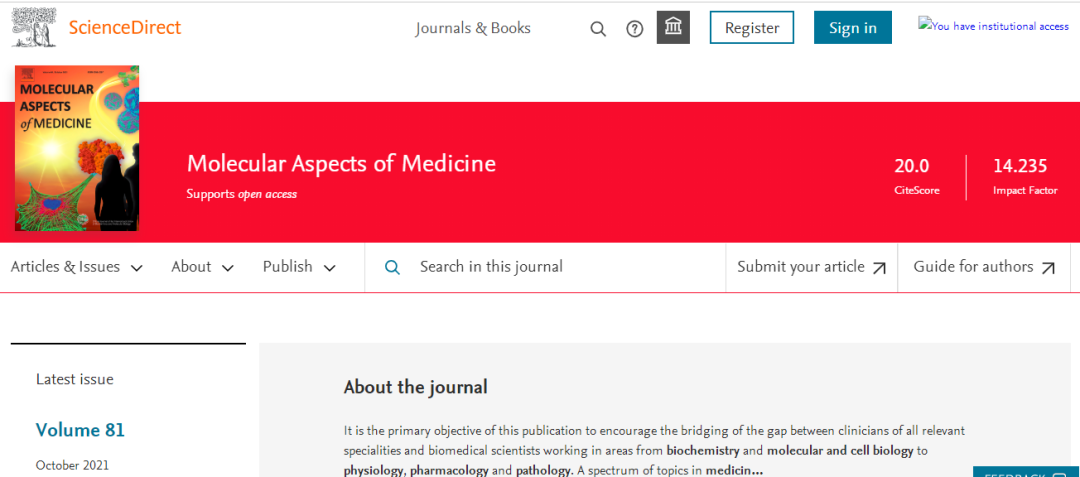The image size is (1080, 477).
Task: Click the Molecular Aspects of Medicine cover thumbnail
Action: (x=77, y=148)
